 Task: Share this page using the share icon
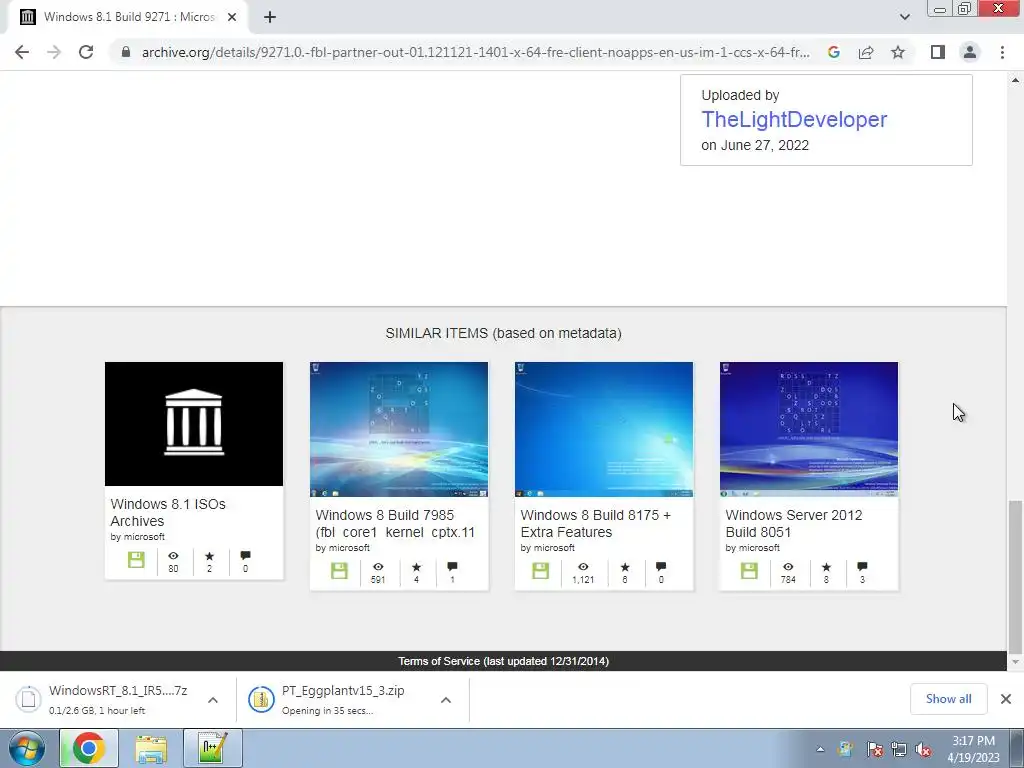point(866,52)
